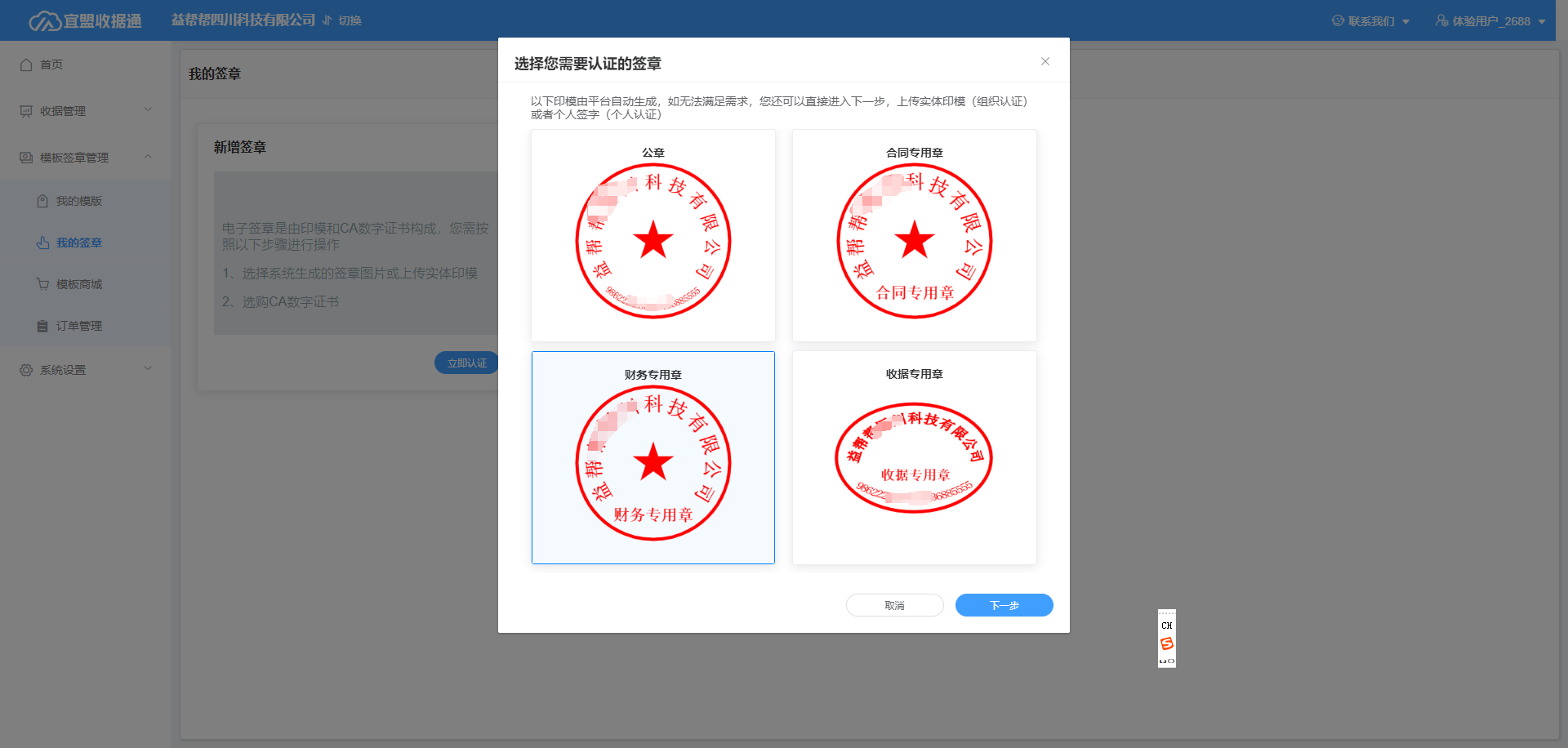Image resolution: width=1568 pixels, height=748 pixels.
Task: Click the 收据管理 receipt icon
Action: coord(26,111)
